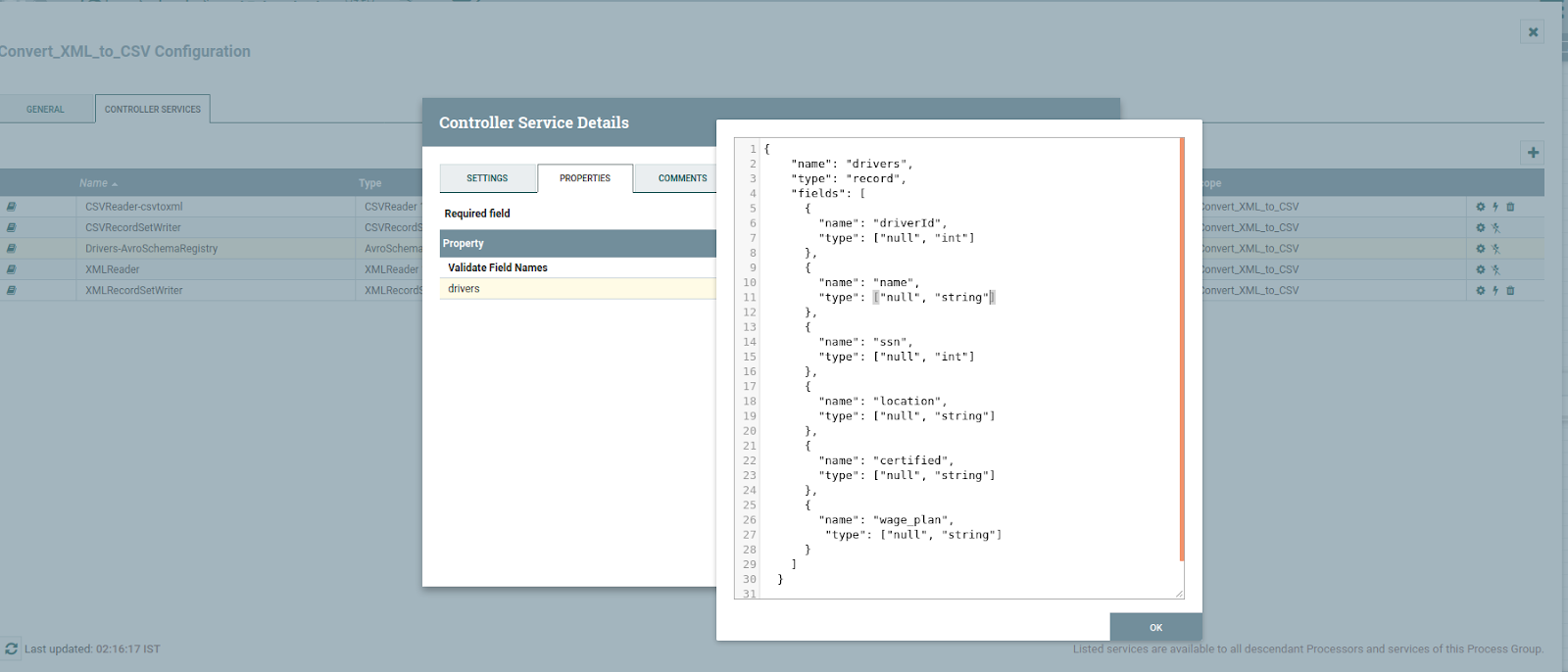Viewport: 1568px width, 672px height.
Task: Click the trash icon for XMLRecordSetWriter
Action: click(x=1510, y=290)
